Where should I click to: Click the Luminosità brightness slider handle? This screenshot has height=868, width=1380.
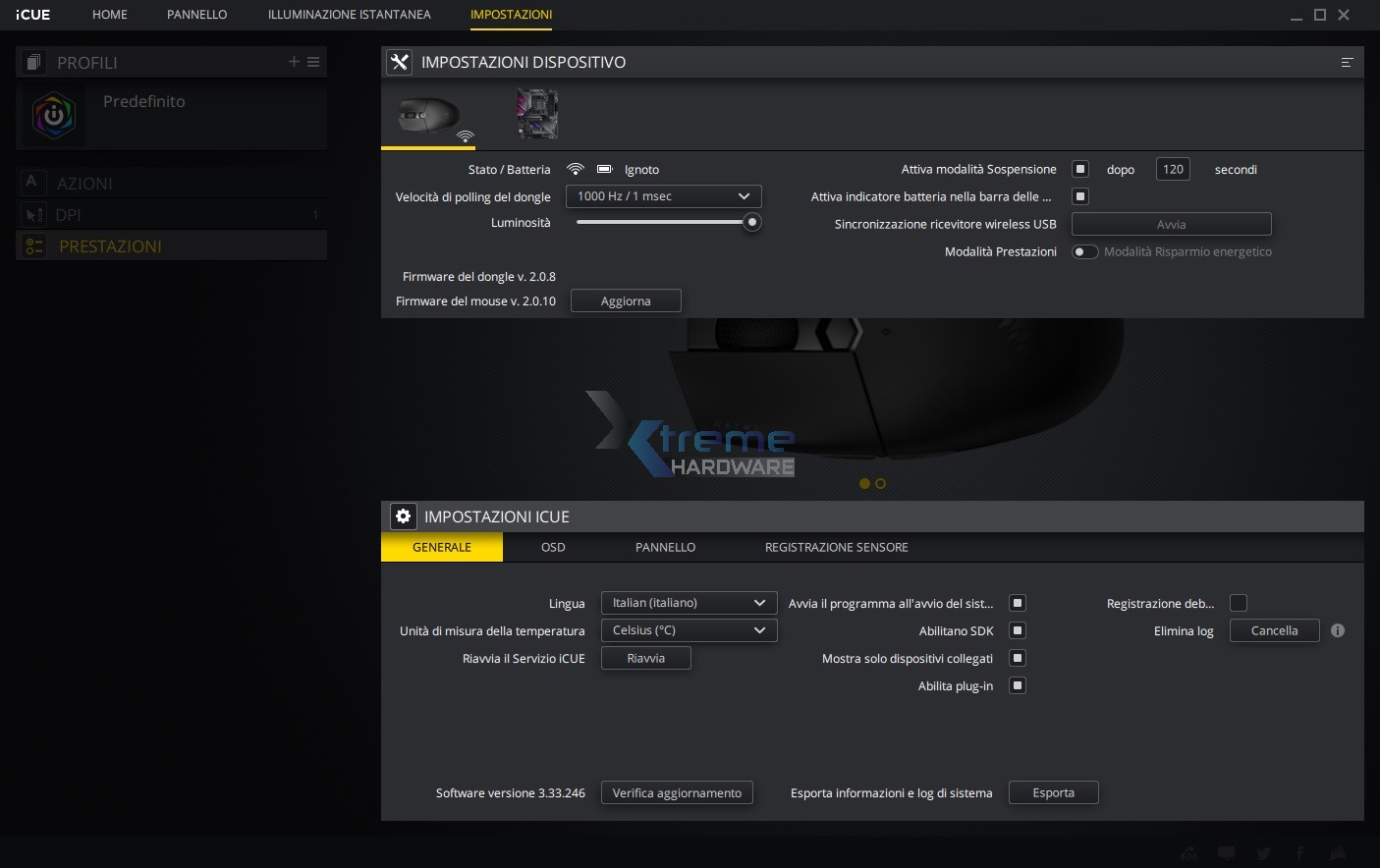[752, 223]
